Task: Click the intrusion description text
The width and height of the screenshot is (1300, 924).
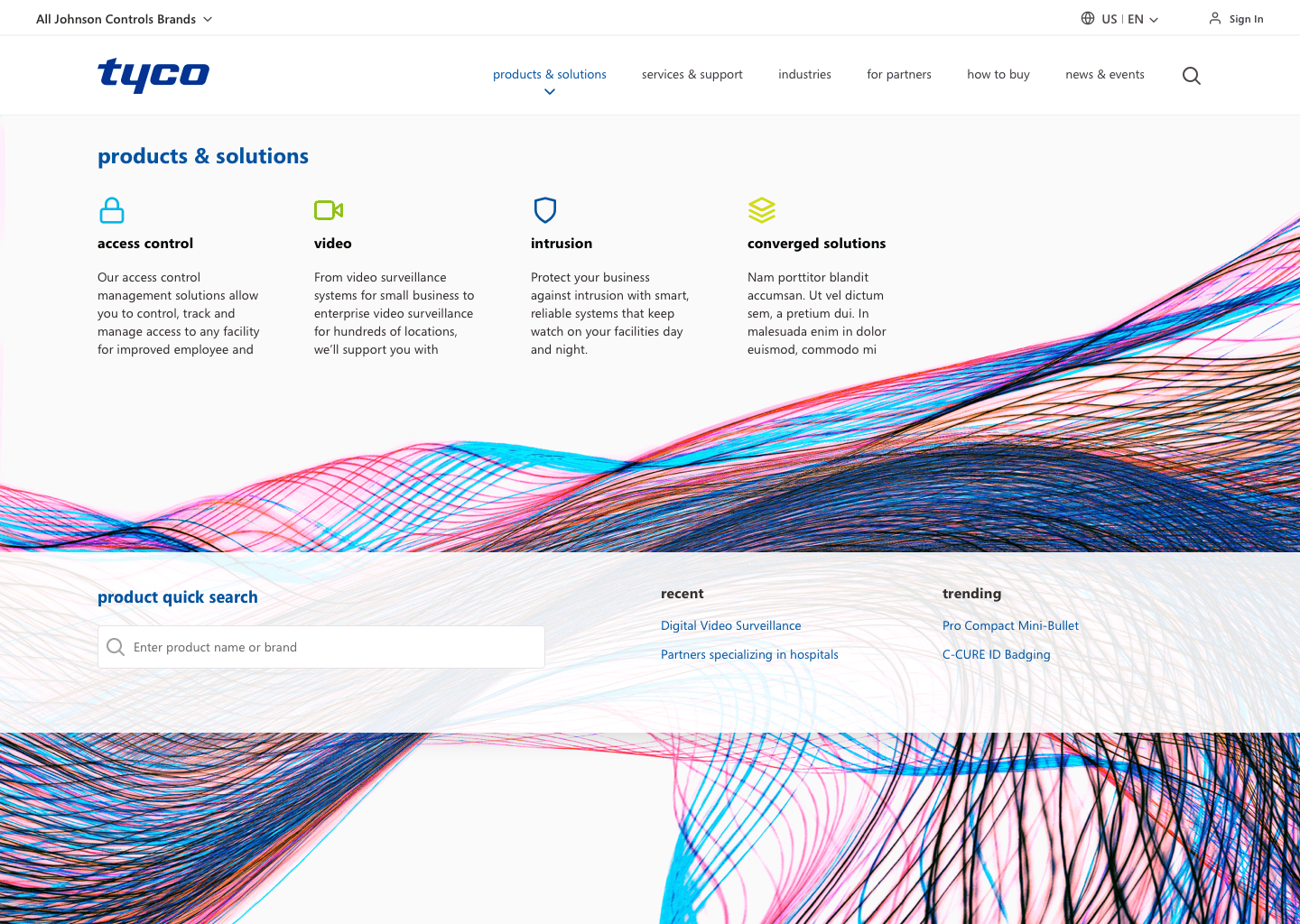Action: (610, 313)
